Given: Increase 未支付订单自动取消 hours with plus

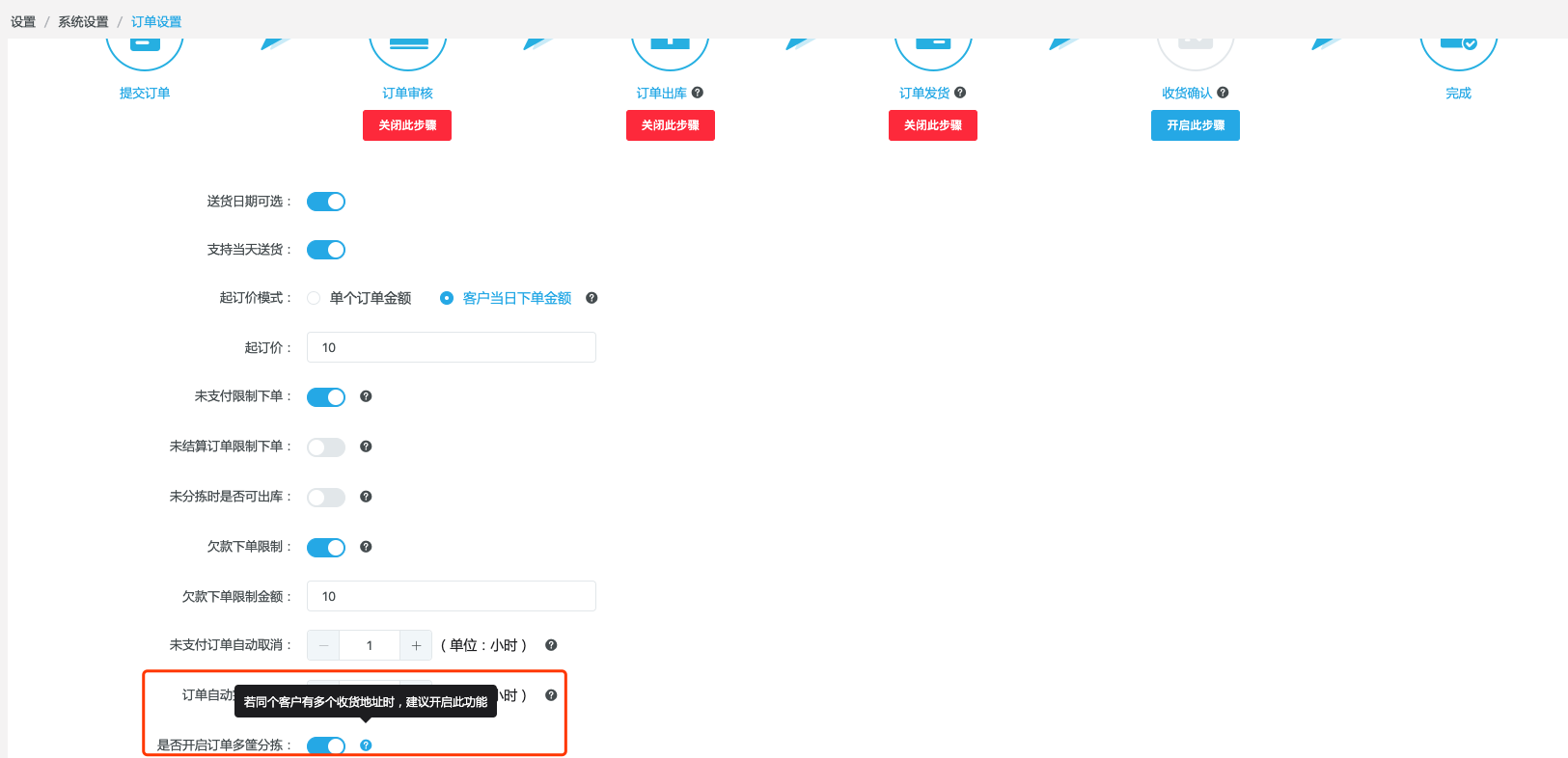Looking at the screenshot, I should coord(416,645).
